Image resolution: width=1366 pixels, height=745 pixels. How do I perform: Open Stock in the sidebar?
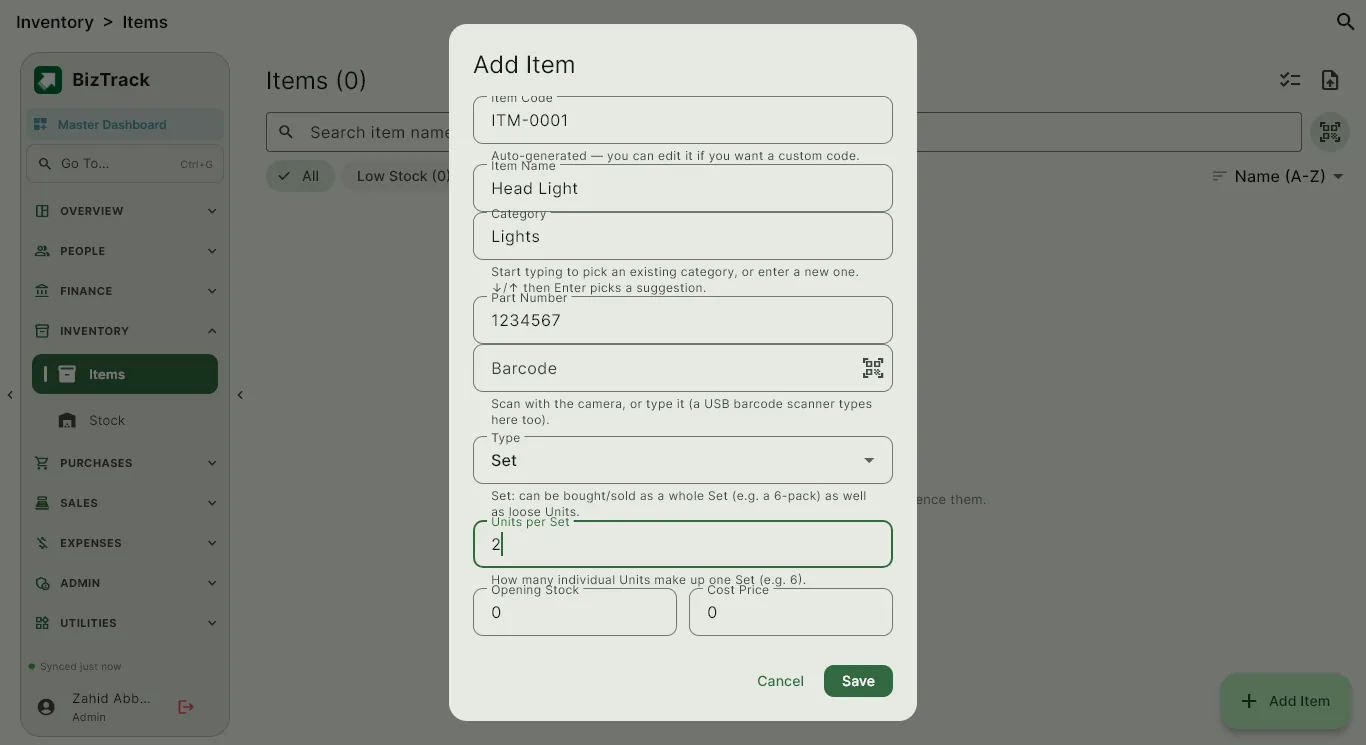click(125, 421)
